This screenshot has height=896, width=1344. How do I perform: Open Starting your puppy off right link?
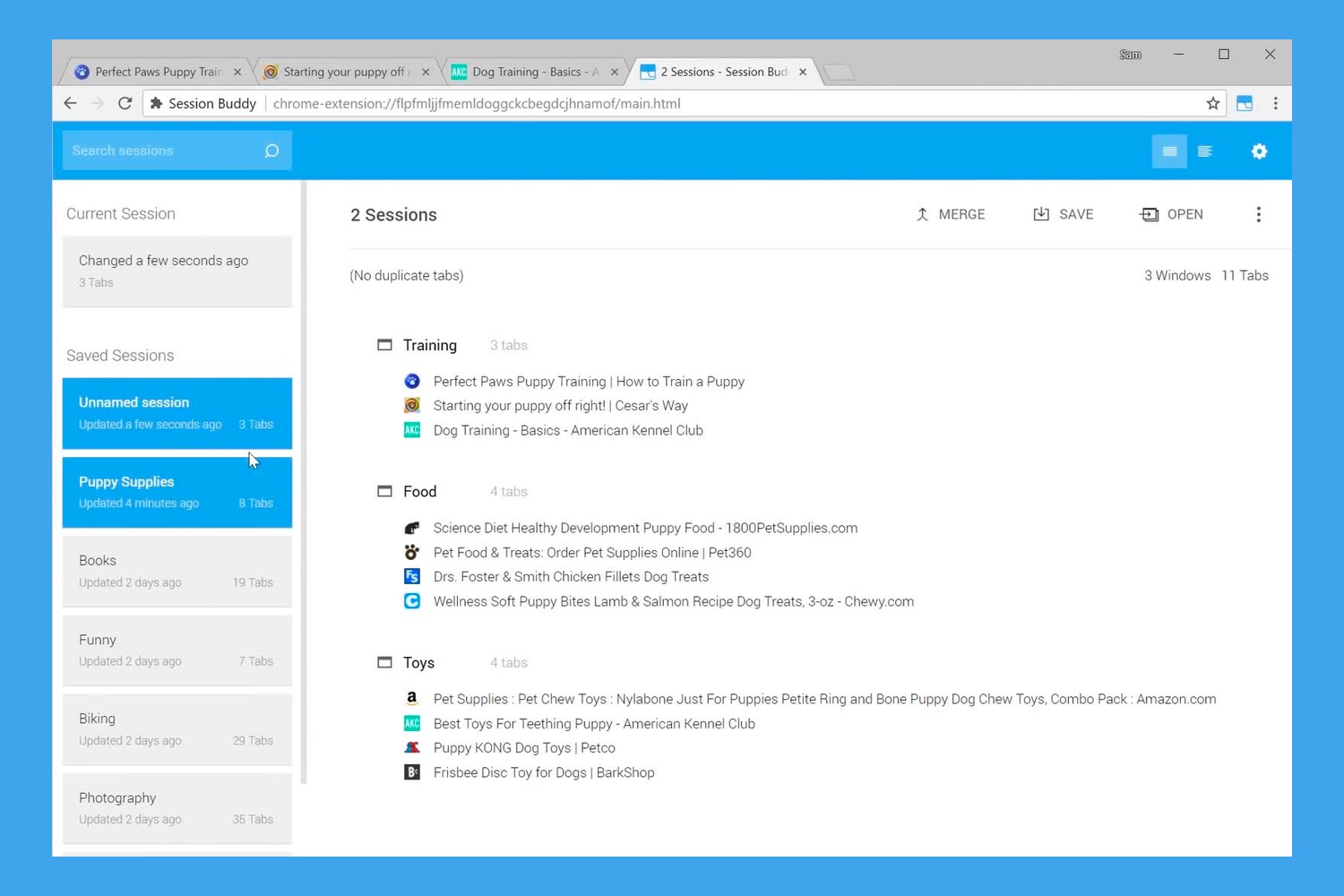561,405
